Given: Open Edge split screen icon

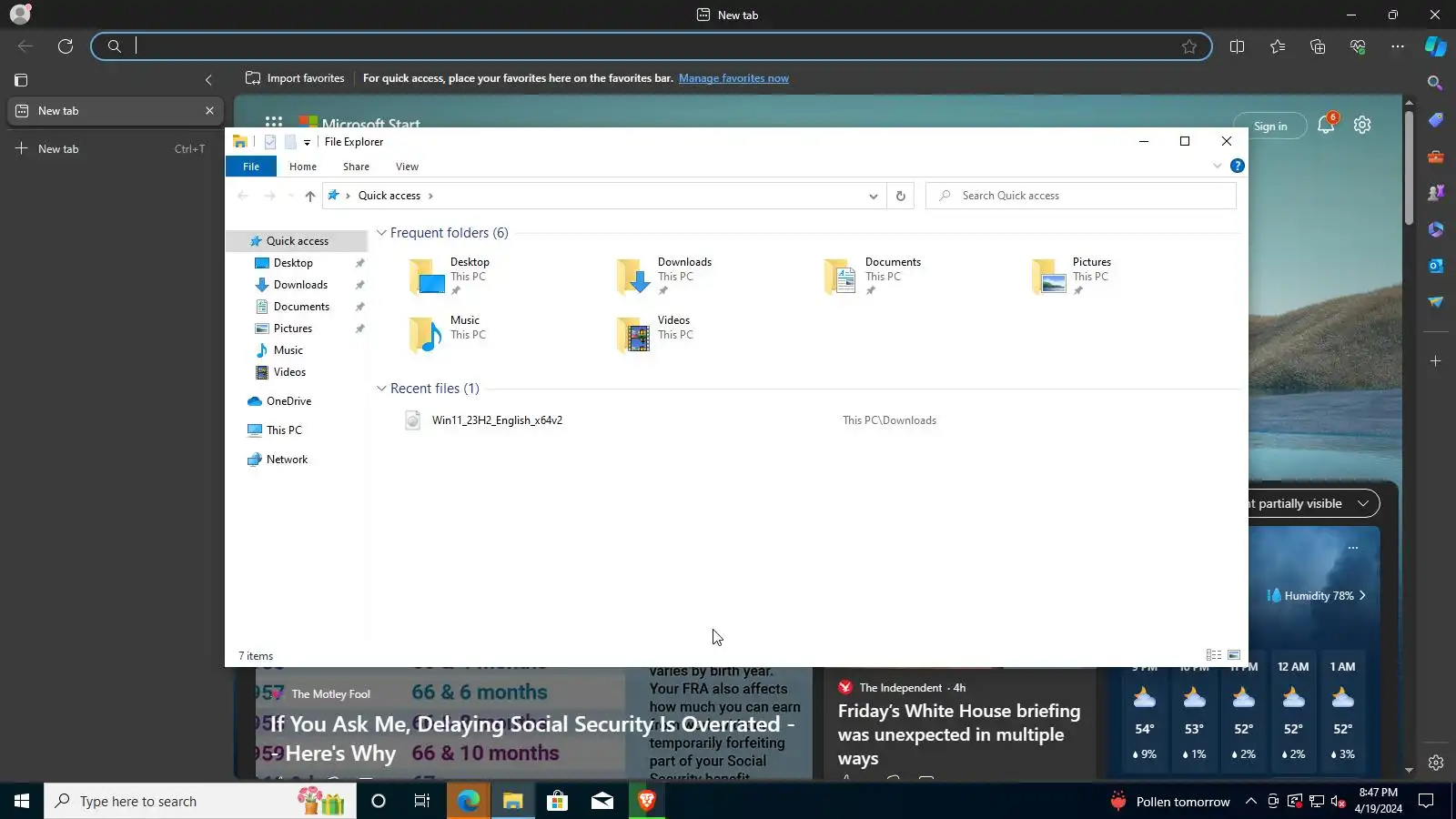Looking at the screenshot, I should (1237, 46).
